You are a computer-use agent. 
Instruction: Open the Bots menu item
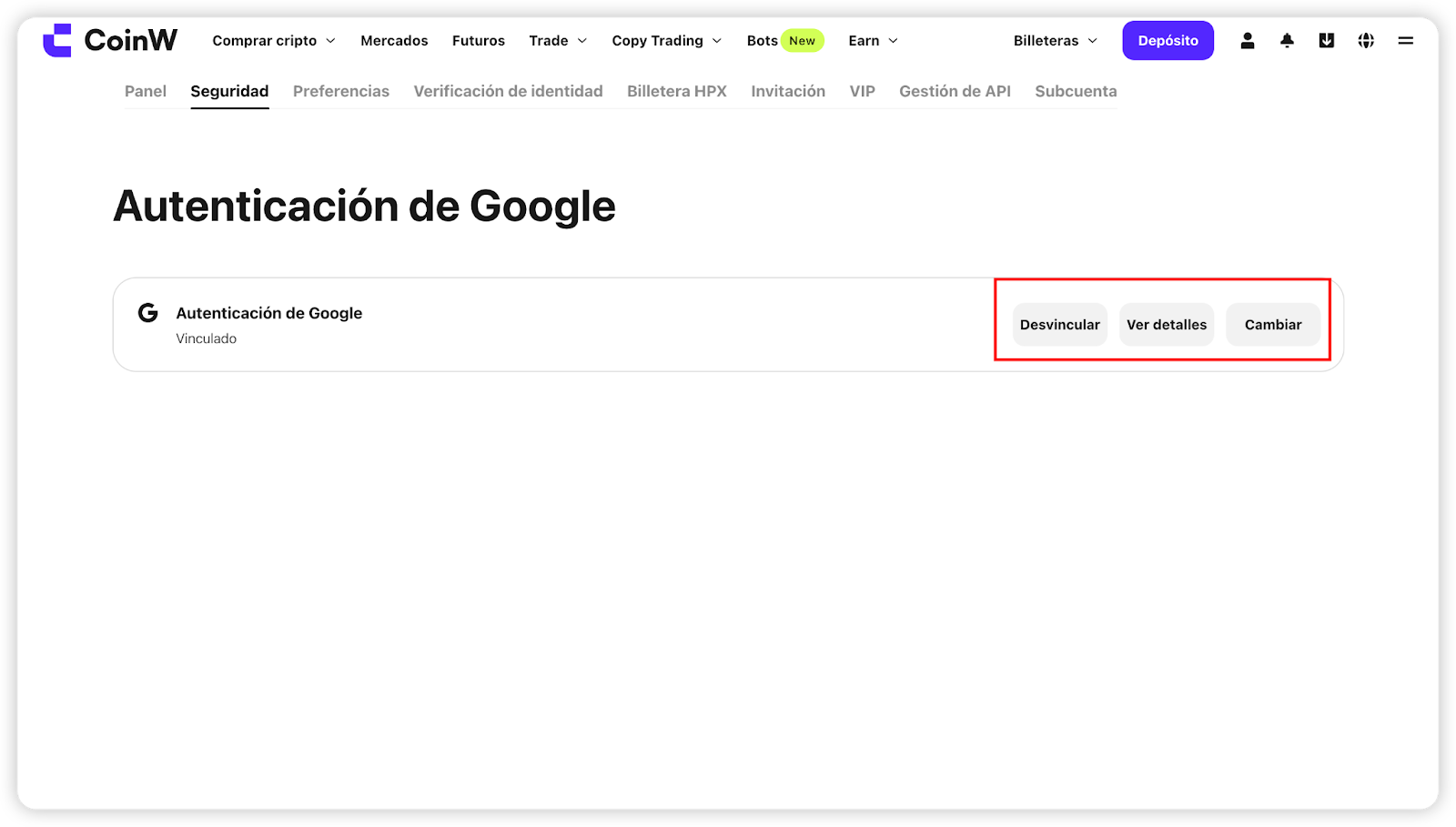point(763,41)
